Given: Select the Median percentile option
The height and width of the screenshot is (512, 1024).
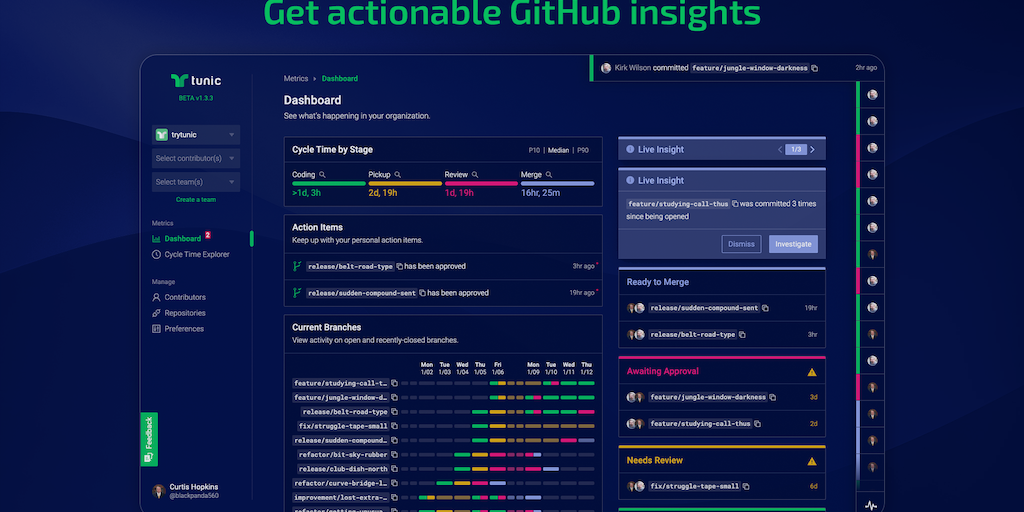Looking at the screenshot, I should 558,150.
